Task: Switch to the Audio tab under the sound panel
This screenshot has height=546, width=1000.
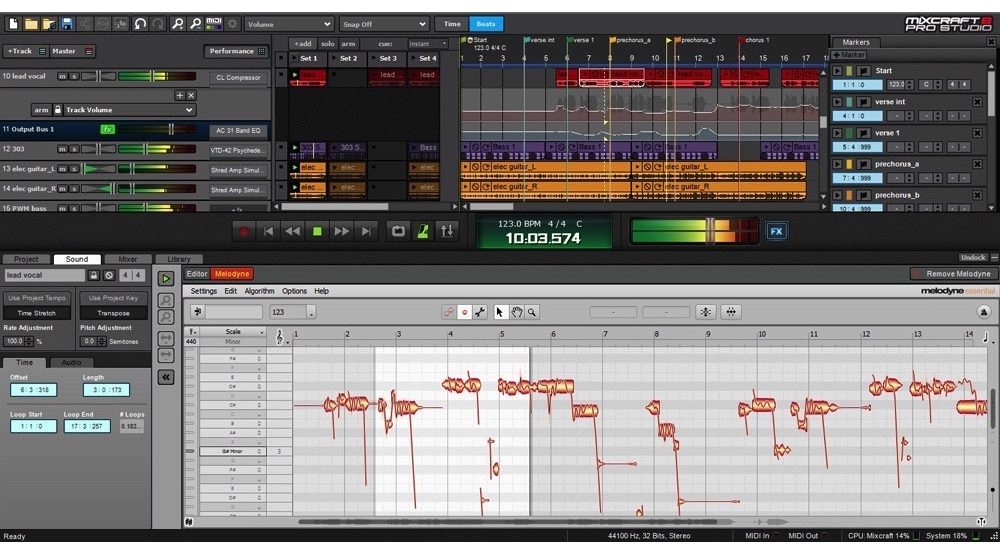Action: tap(71, 362)
